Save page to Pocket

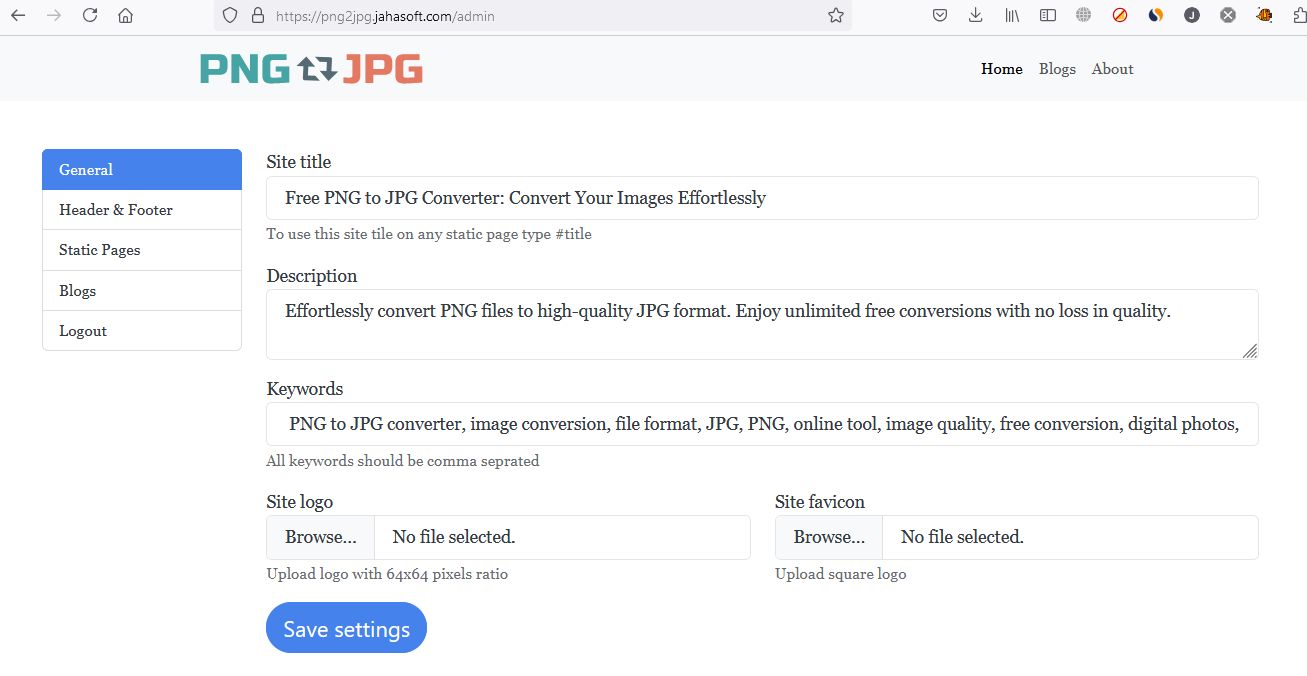940,15
